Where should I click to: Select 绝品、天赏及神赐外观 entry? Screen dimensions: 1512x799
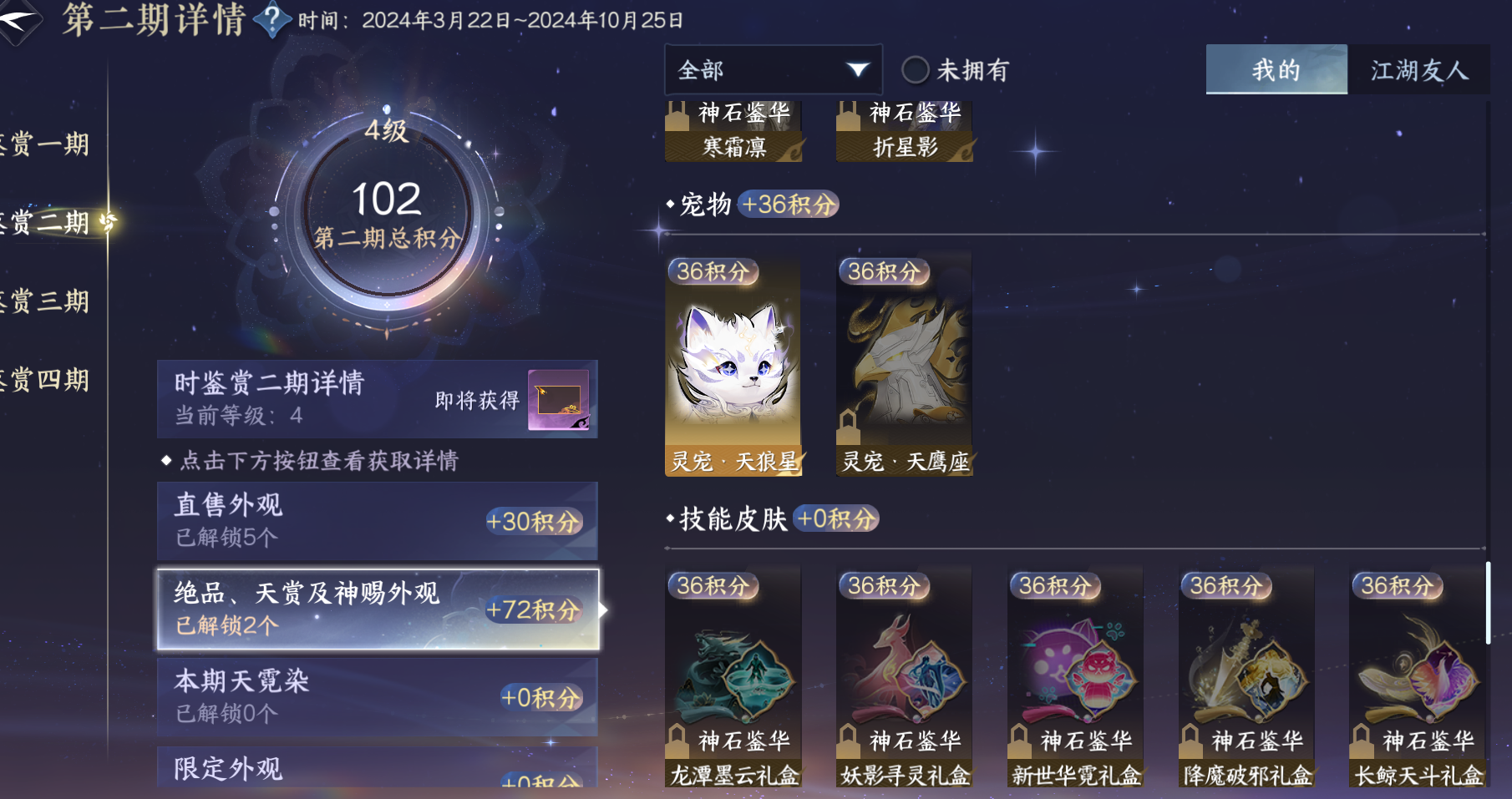pos(378,609)
